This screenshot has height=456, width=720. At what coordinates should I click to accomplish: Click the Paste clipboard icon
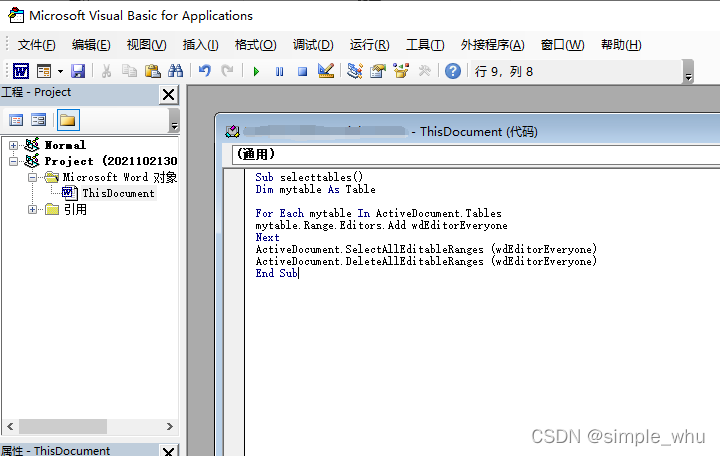pyautogui.click(x=152, y=71)
